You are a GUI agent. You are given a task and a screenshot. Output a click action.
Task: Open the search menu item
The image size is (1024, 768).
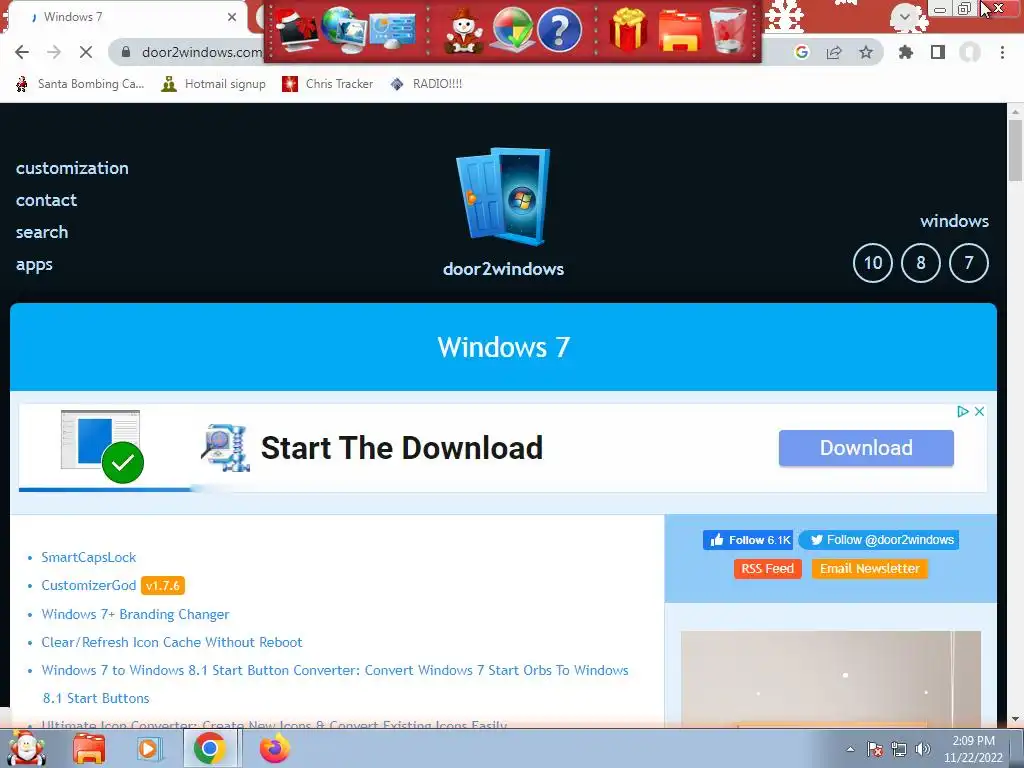click(x=42, y=232)
